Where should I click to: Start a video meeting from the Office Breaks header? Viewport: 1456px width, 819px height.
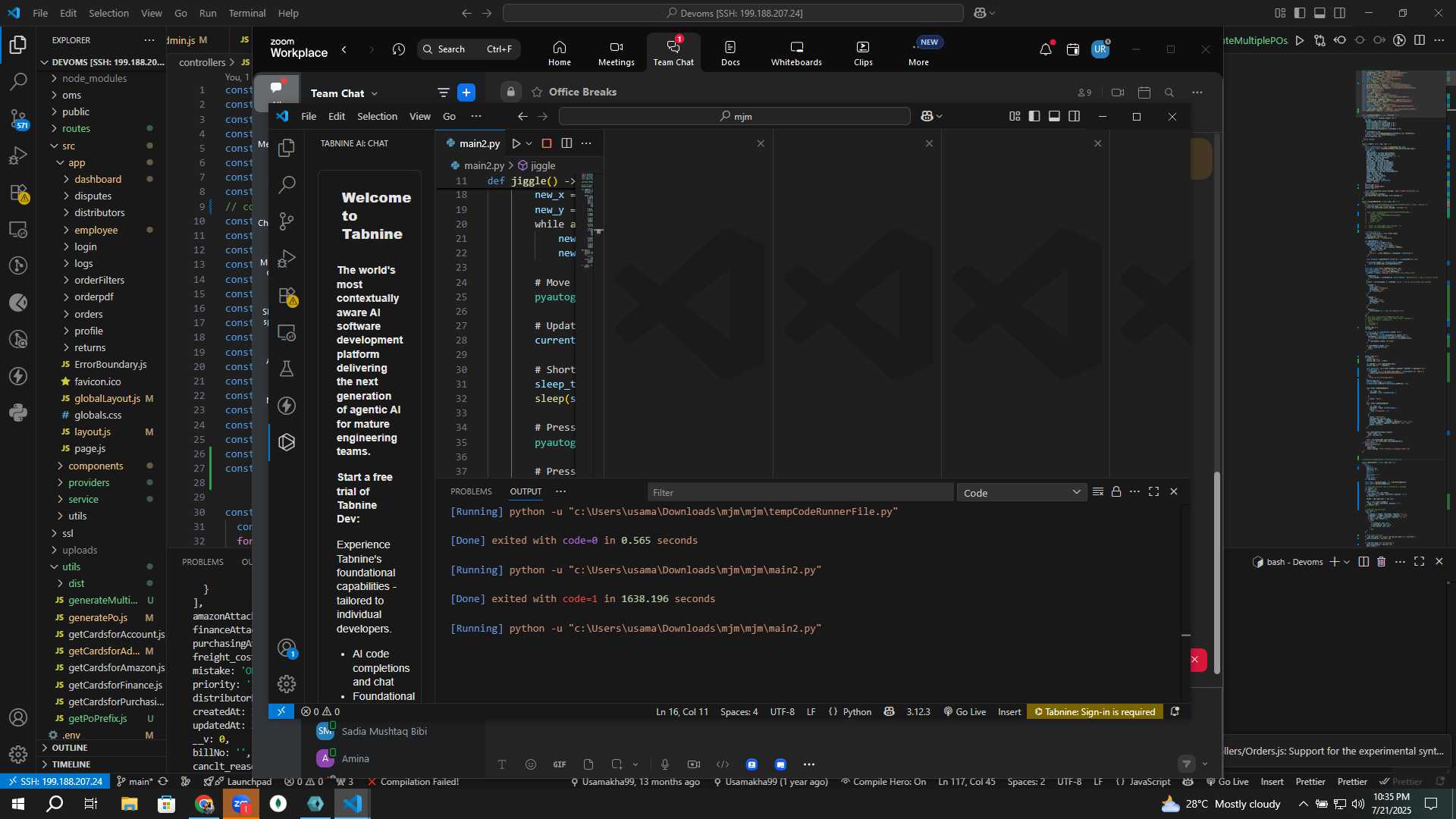pyautogui.click(x=1118, y=93)
